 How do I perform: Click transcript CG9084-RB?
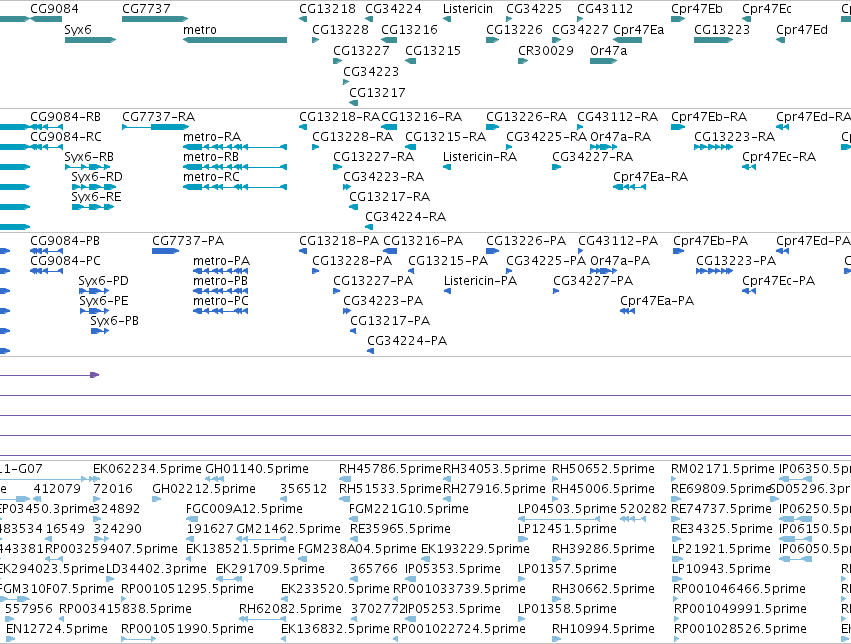point(47,127)
